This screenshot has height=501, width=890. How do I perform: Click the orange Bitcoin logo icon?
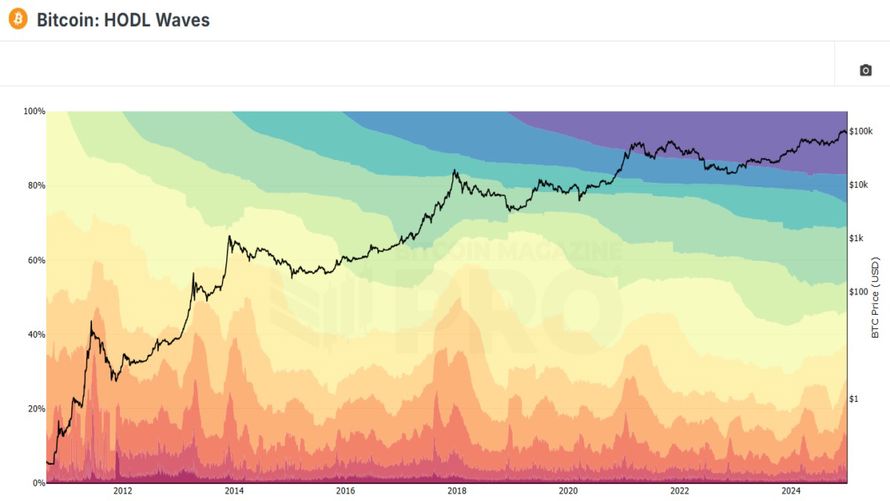18,19
